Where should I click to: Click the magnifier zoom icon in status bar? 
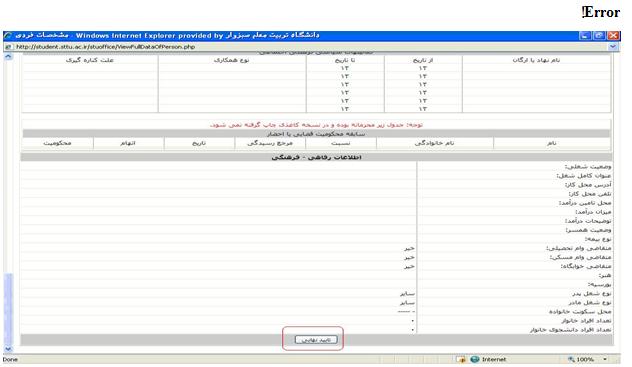pos(571,359)
